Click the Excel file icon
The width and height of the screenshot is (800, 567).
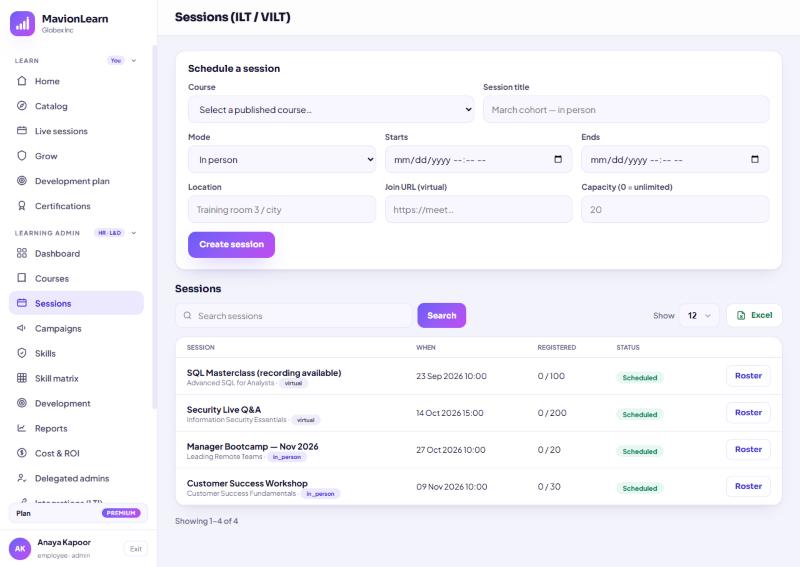pyautogui.click(x=741, y=315)
